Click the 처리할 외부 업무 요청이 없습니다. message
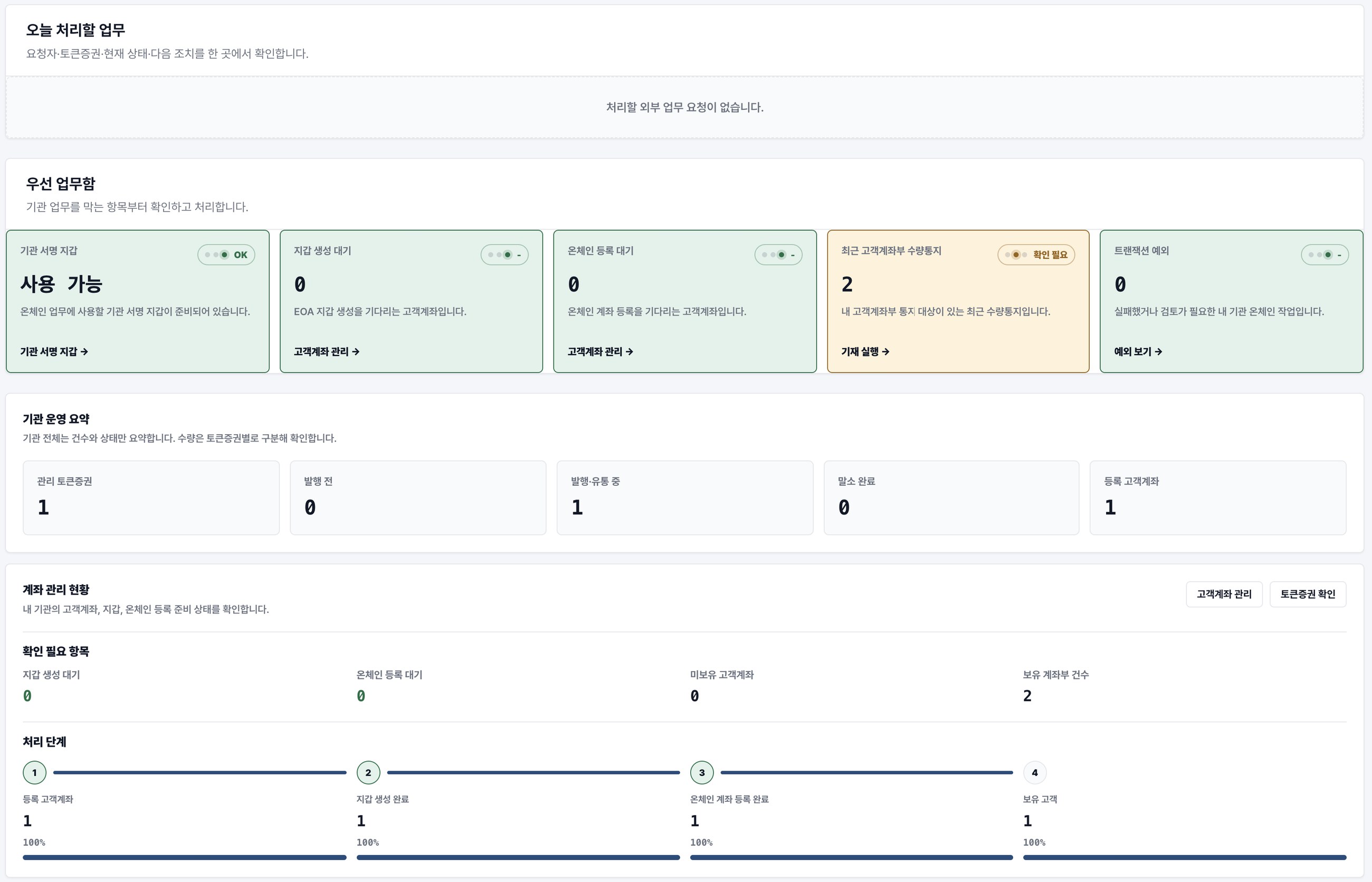 pyautogui.click(x=684, y=107)
